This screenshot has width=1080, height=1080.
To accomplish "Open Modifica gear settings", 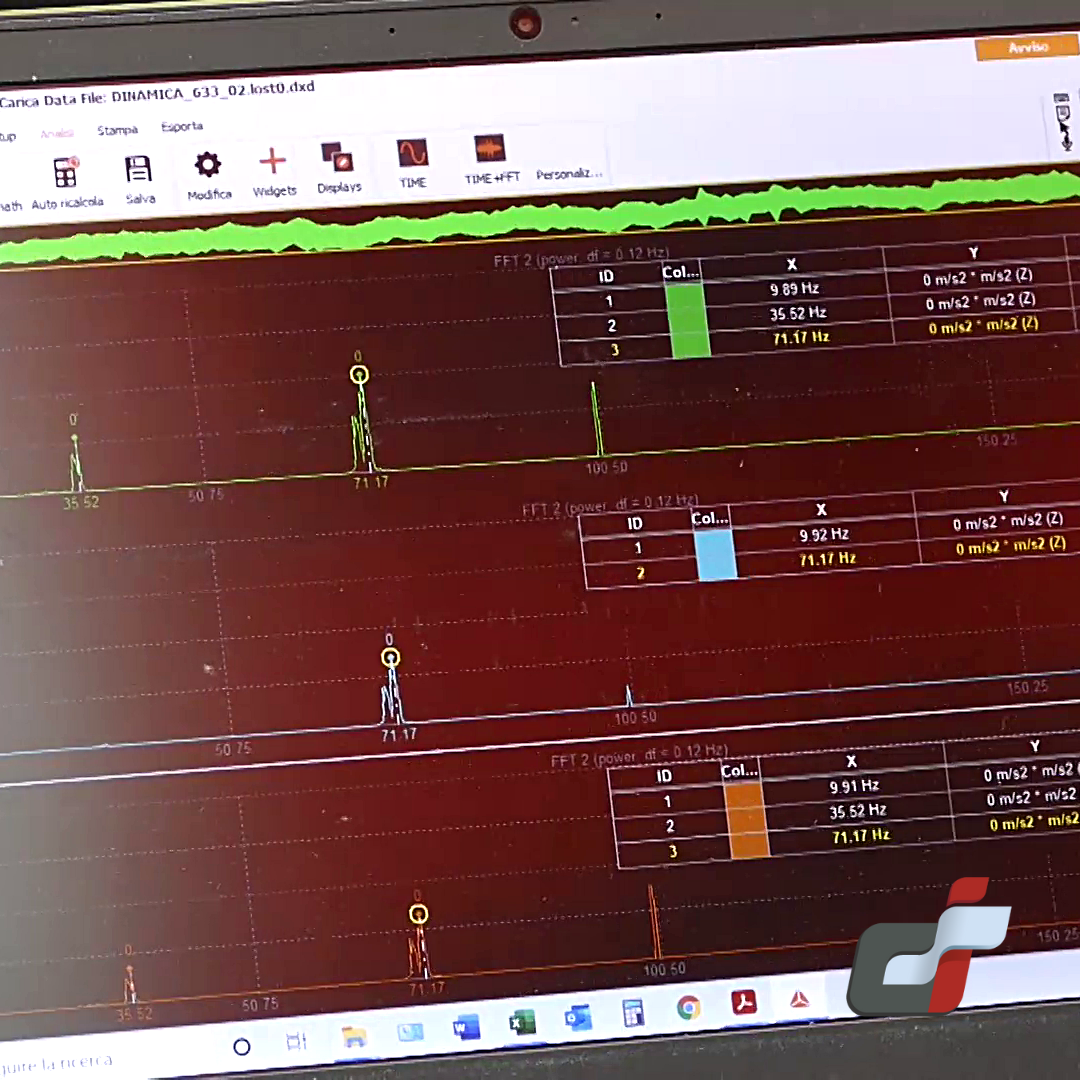I will point(208,165).
